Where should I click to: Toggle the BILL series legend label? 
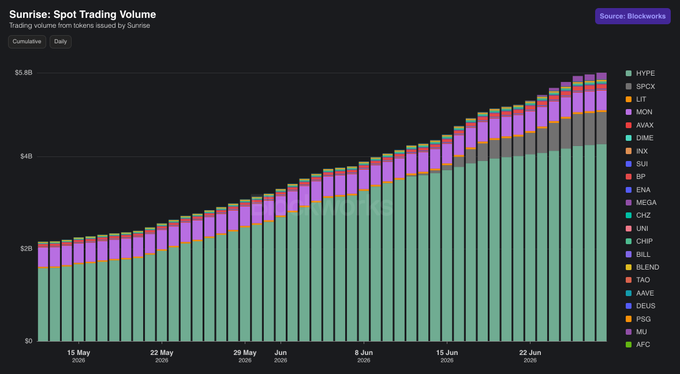point(643,254)
